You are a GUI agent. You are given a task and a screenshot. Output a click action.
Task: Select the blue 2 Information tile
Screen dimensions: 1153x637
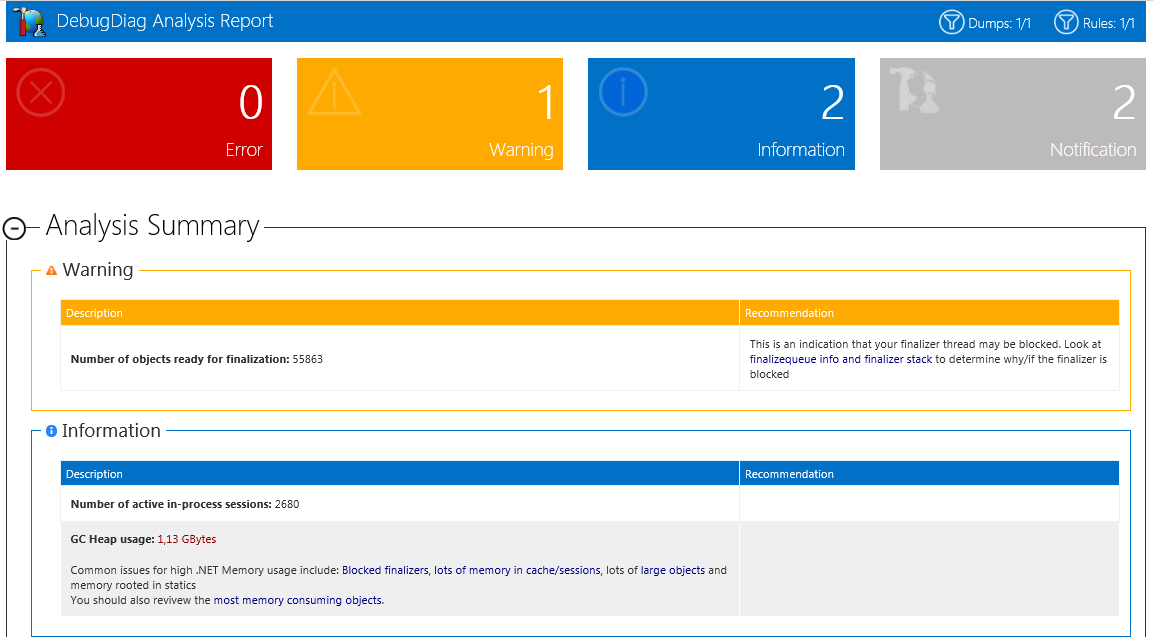(x=721, y=114)
